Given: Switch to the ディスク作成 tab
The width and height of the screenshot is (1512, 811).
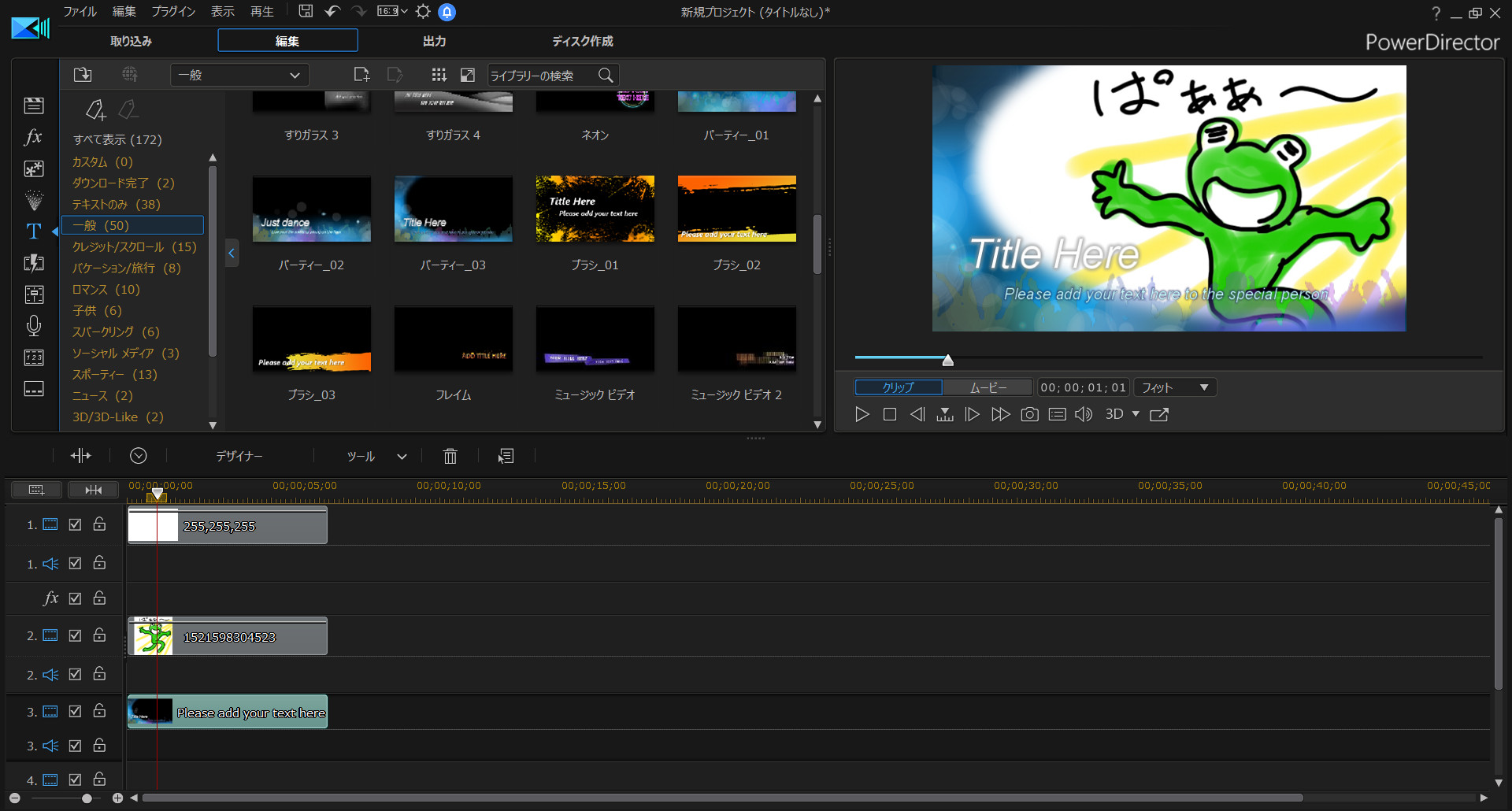Looking at the screenshot, I should 583,41.
